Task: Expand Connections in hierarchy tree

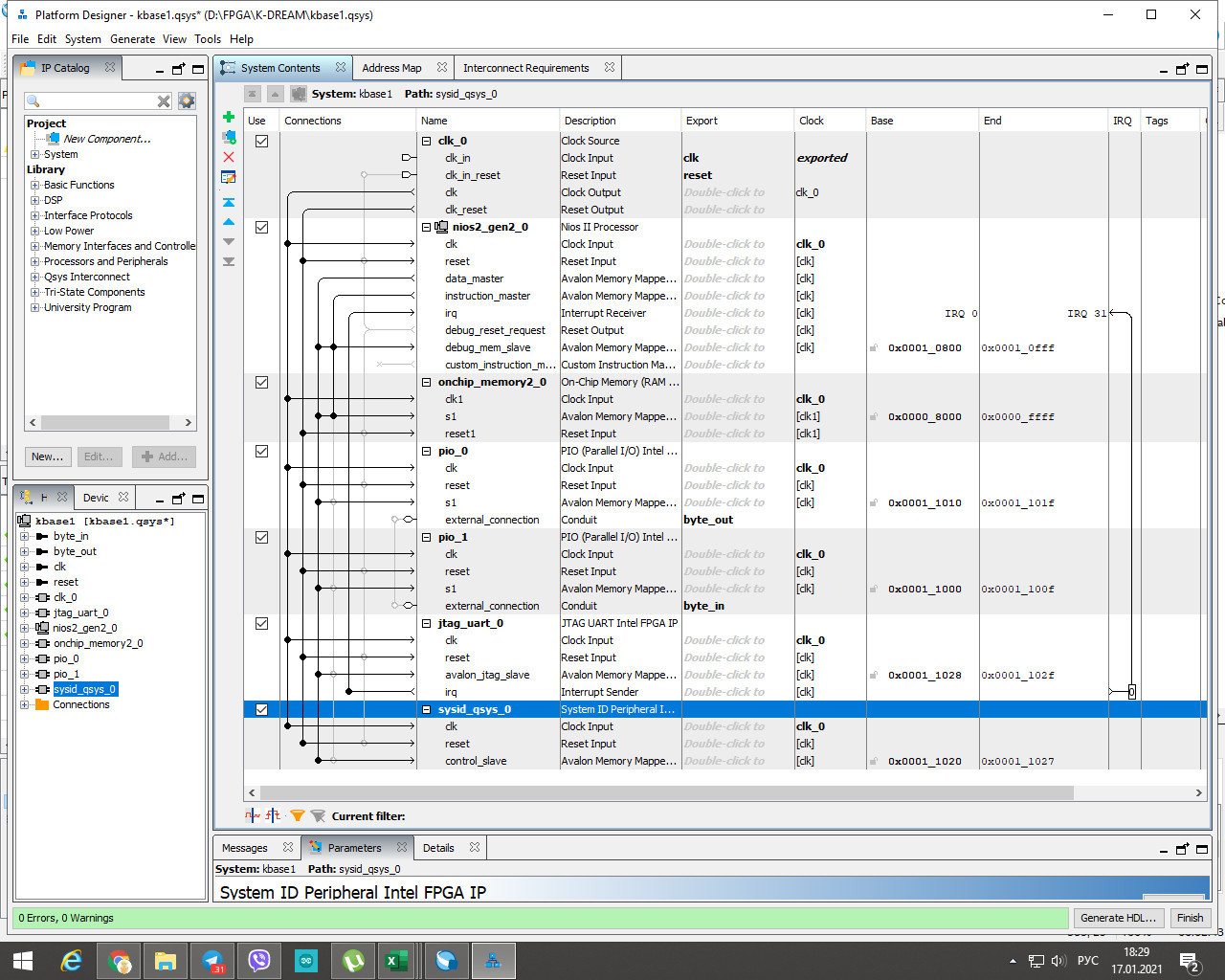Action: 25,704
